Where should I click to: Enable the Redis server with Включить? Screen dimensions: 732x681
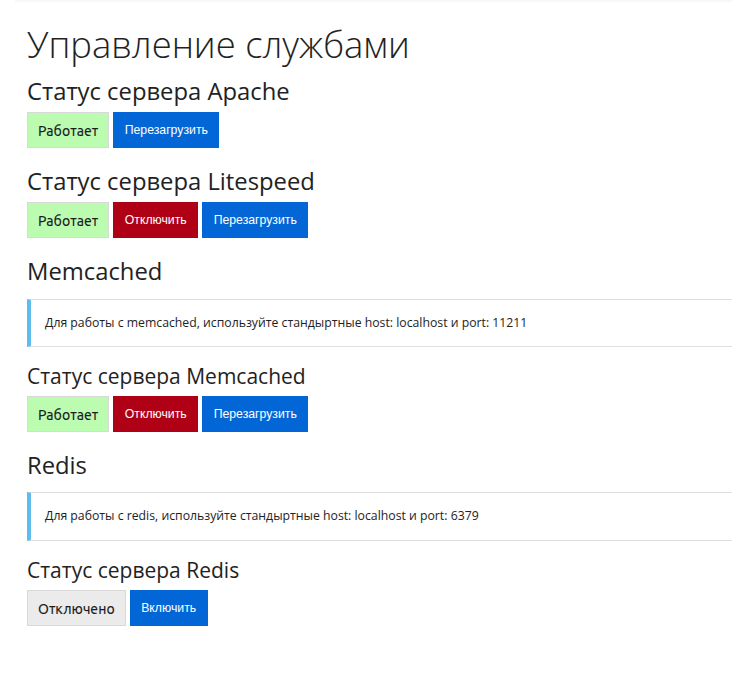(x=168, y=608)
